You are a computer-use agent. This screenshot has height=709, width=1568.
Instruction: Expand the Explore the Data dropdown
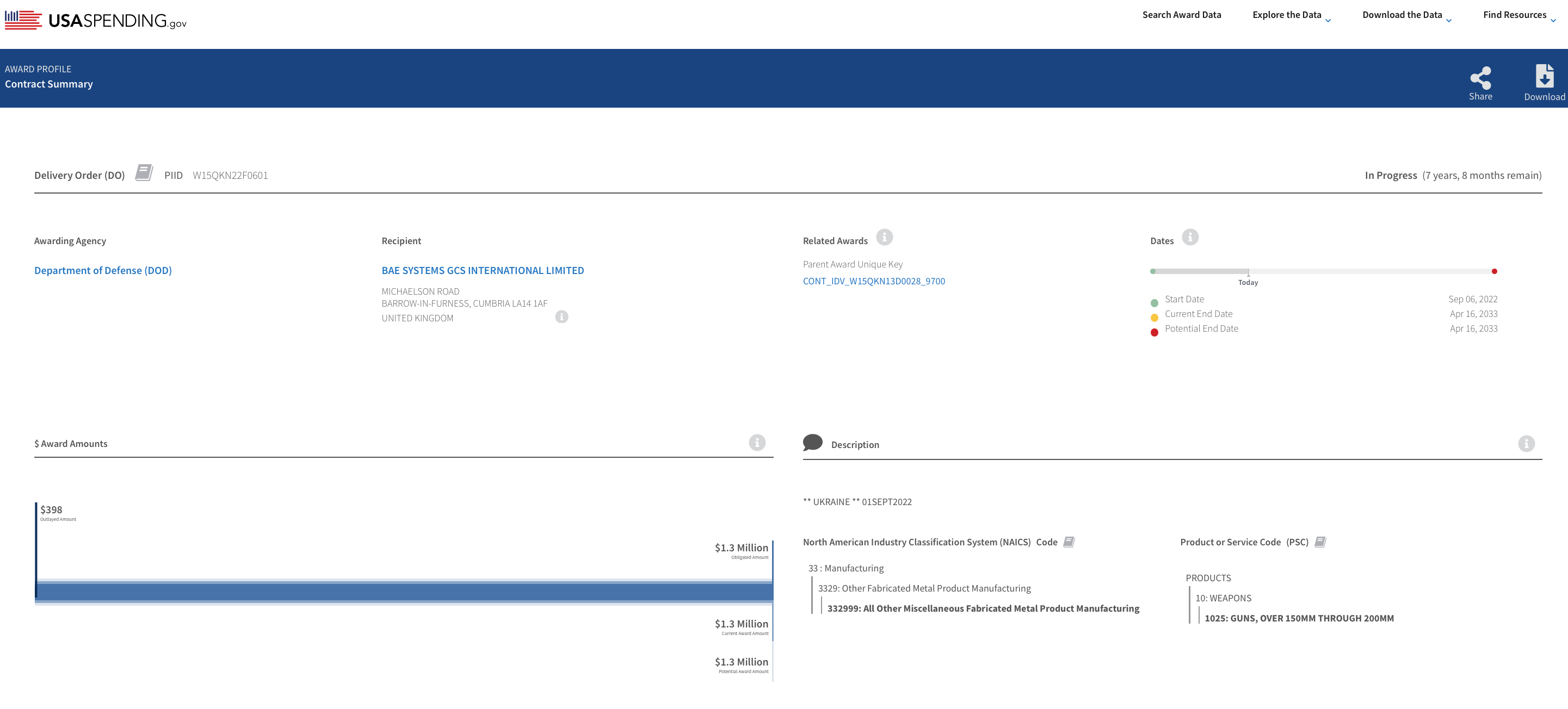(x=1291, y=15)
